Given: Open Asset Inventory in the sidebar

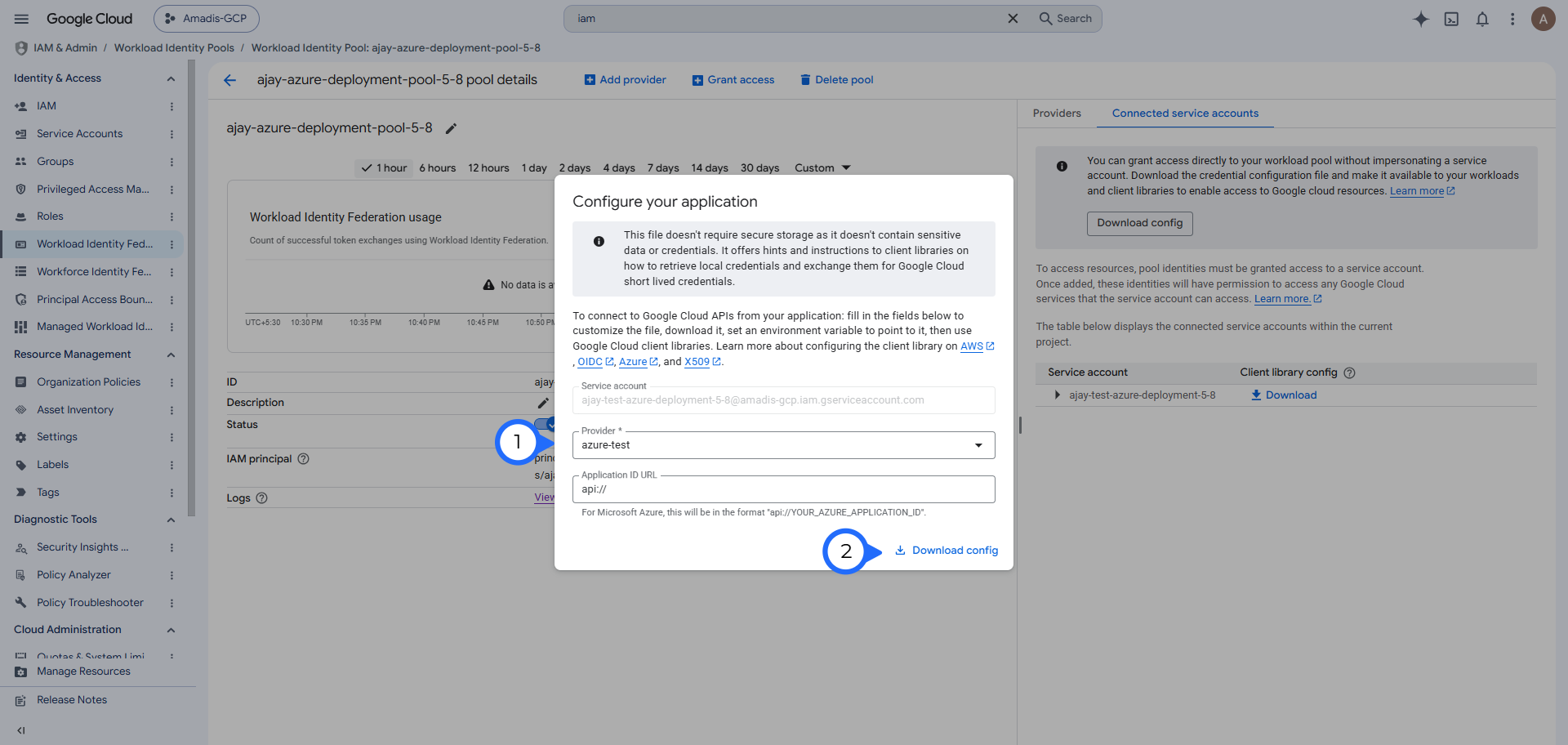Looking at the screenshot, I should click(75, 410).
